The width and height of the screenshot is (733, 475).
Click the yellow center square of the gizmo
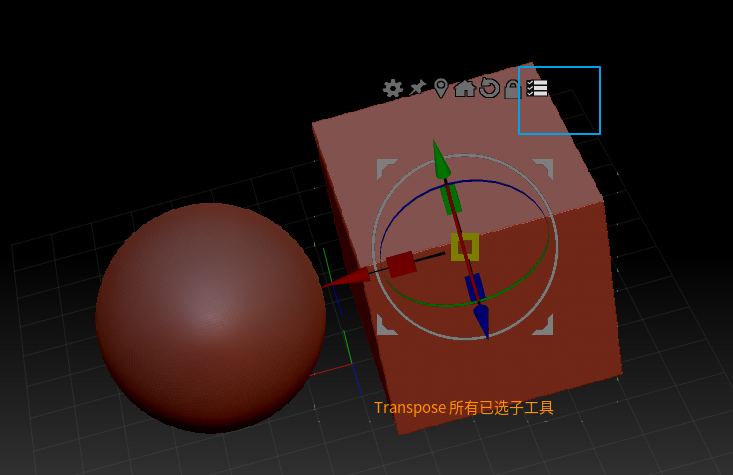coord(465,247)
